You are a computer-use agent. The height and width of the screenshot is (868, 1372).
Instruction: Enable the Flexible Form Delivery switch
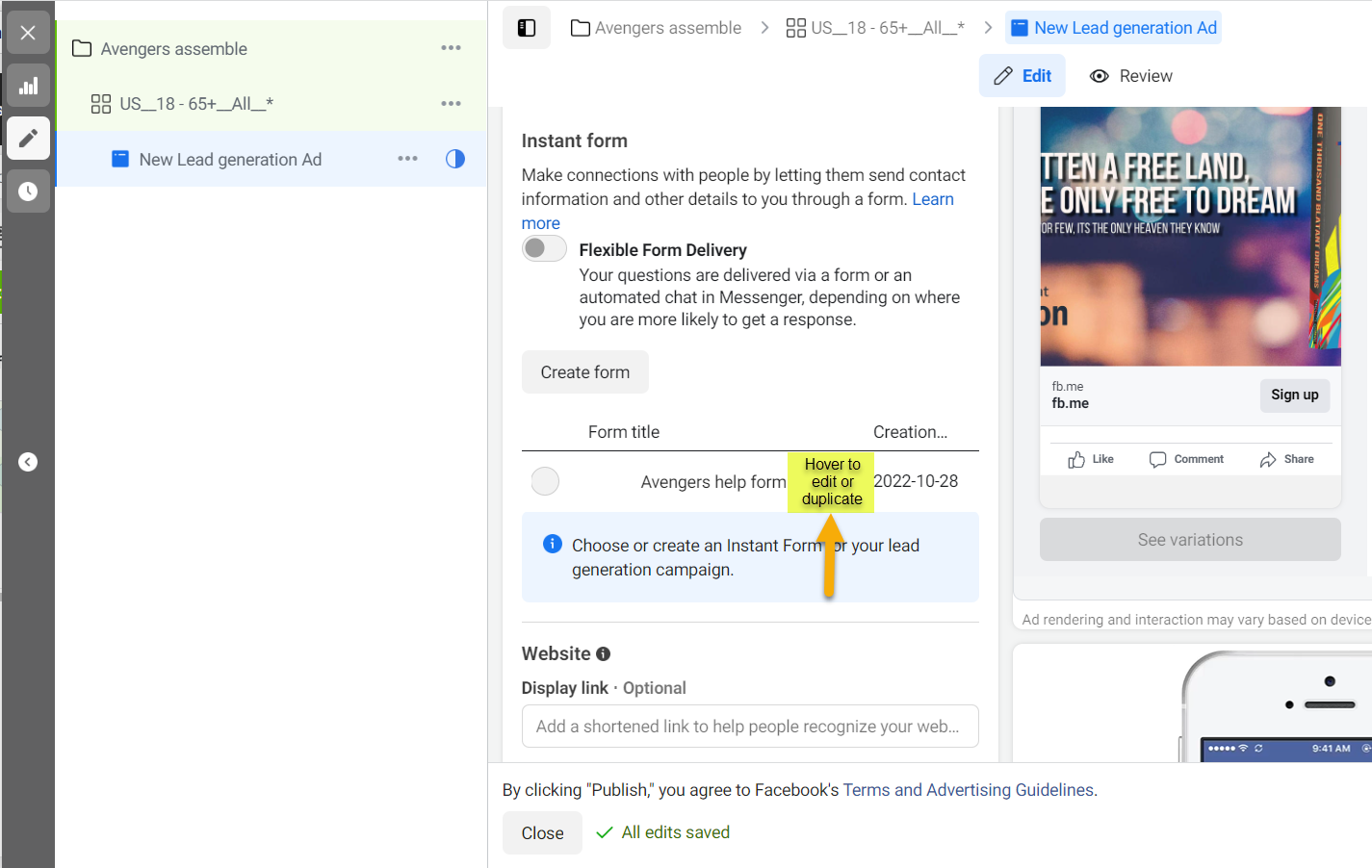(x=544, y=248)
